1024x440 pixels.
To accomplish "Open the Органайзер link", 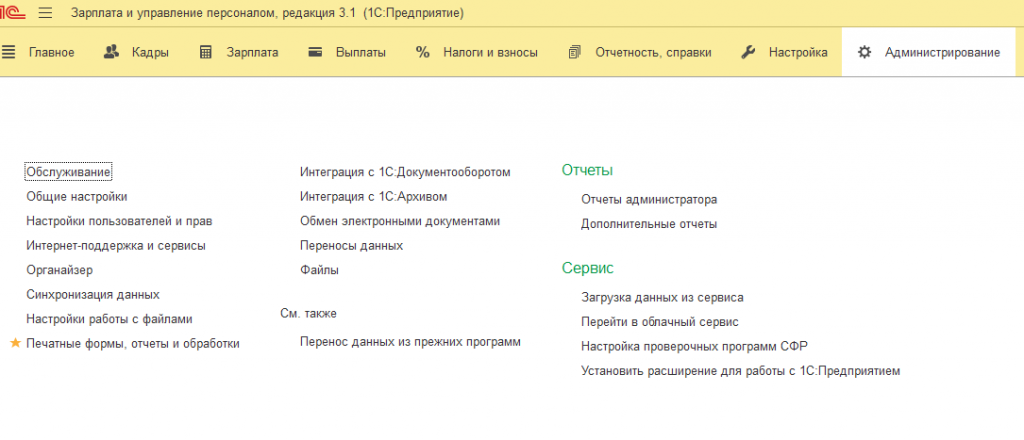I will pyautogui.click(x=59, y=270).
